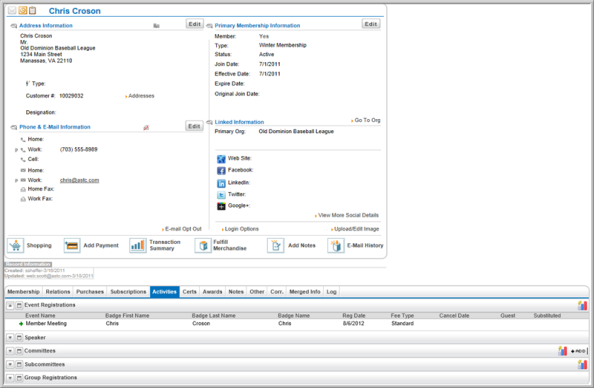Expand the Committees section arrow
Image resolution: width=594 pixels, height=388 pixels.
pos(10,351)
